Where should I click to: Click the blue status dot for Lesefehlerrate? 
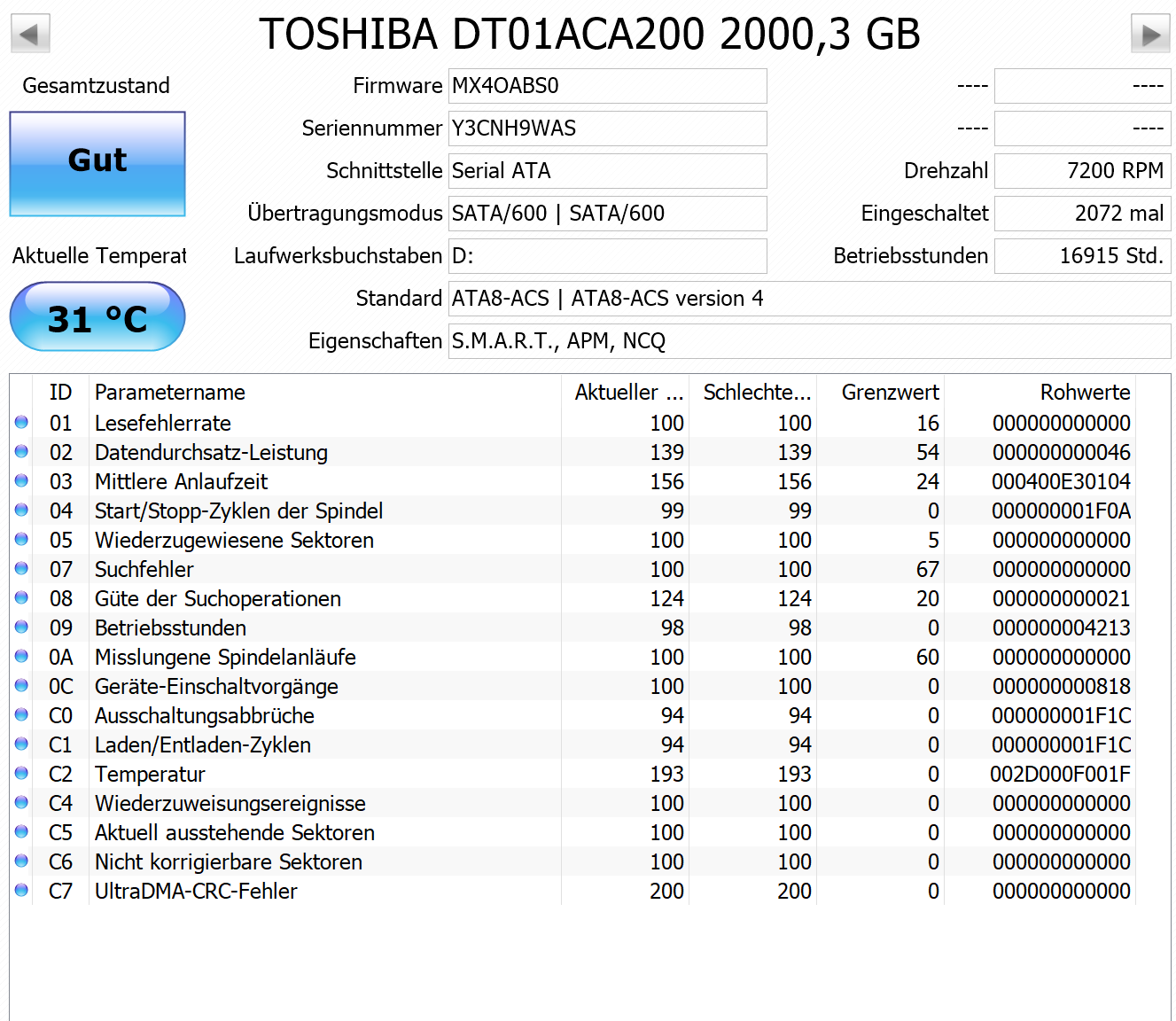click(21, 422)
